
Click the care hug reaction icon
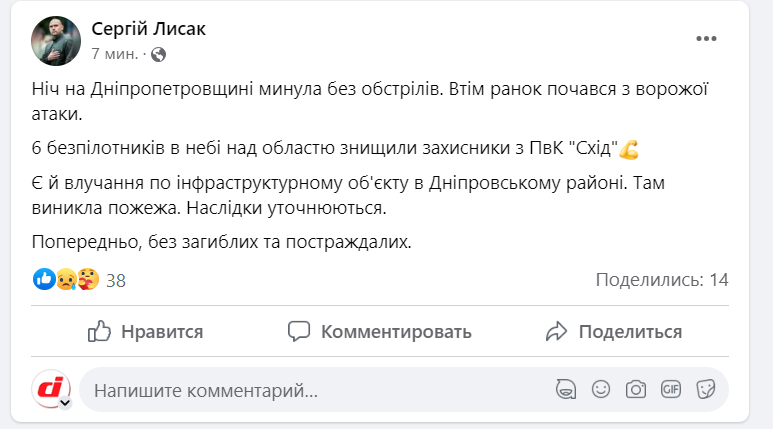pos(88,280)
